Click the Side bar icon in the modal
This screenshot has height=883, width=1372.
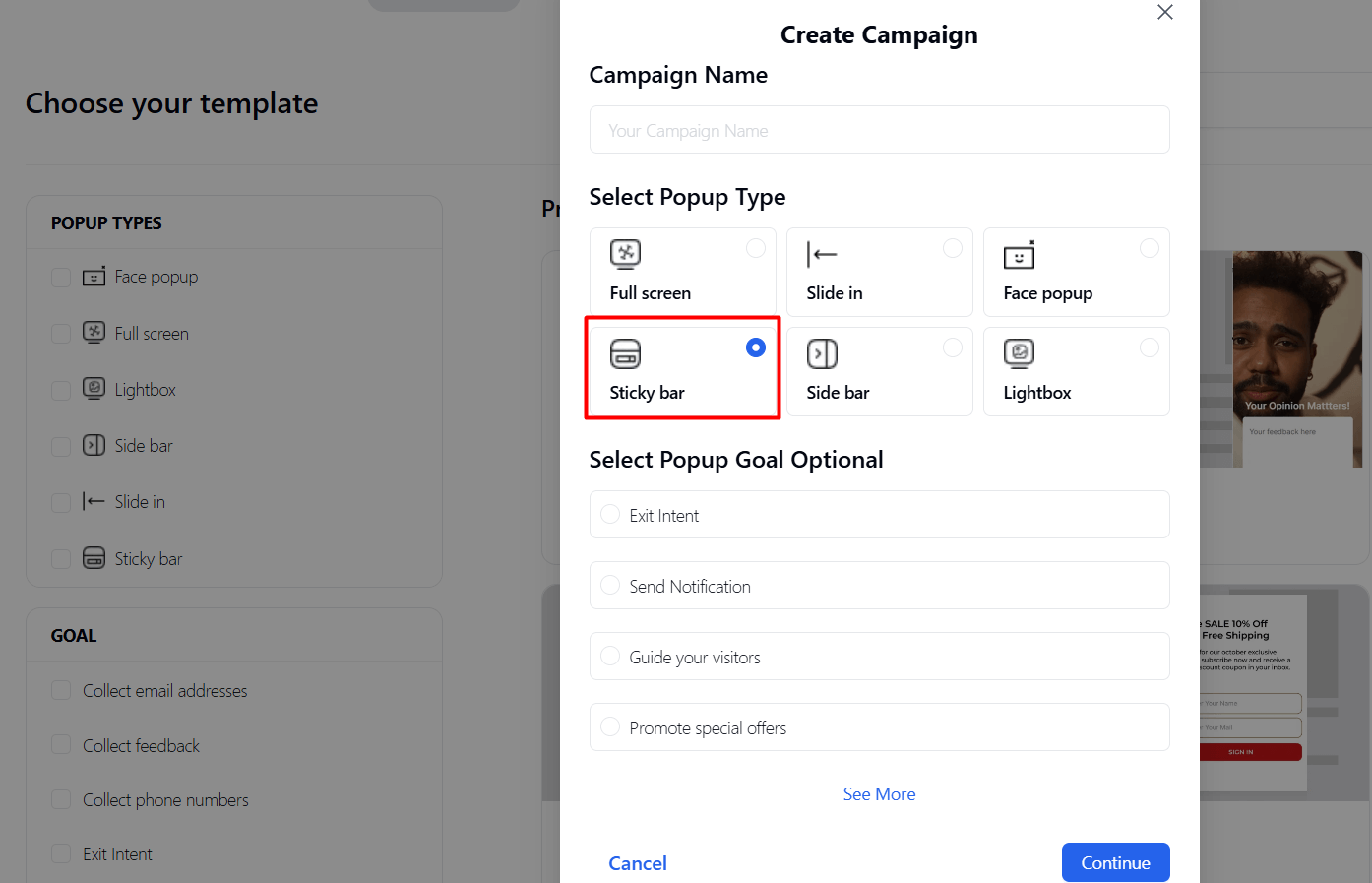click(x=822, y=353)
